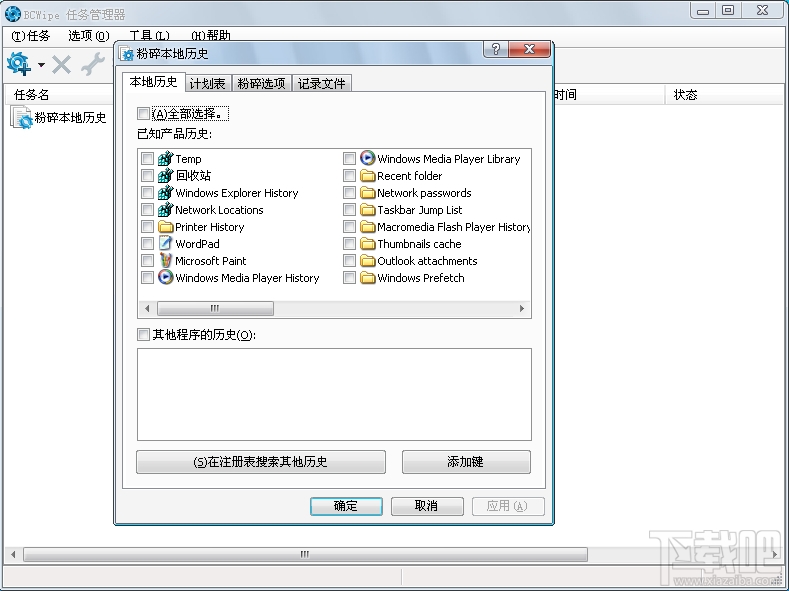Open the 记录文件 tab

[322, 83]
